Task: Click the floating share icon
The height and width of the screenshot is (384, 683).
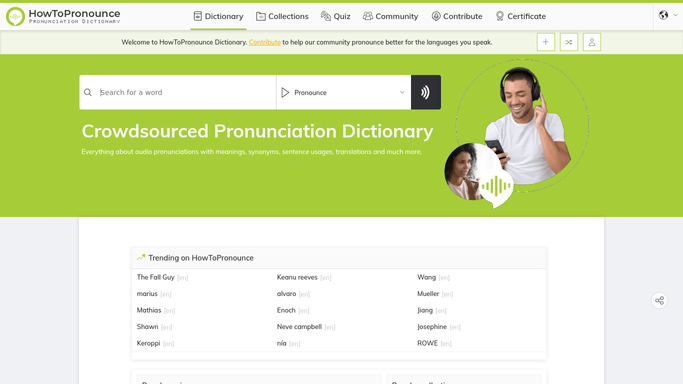Action: pyautogui.click(x=659, y=300)
